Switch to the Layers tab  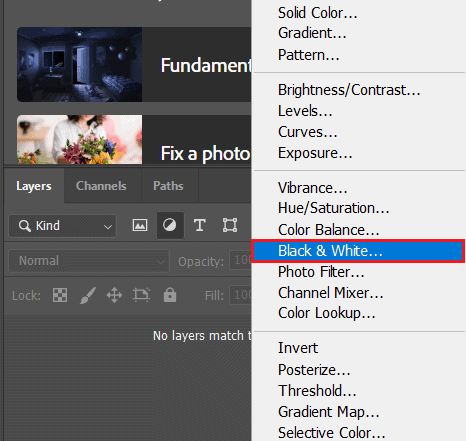tap(34, 186)
